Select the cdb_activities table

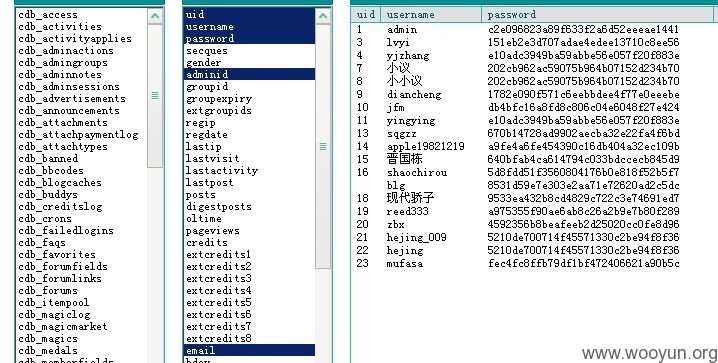pyautogui.click(x=60, y=27)
